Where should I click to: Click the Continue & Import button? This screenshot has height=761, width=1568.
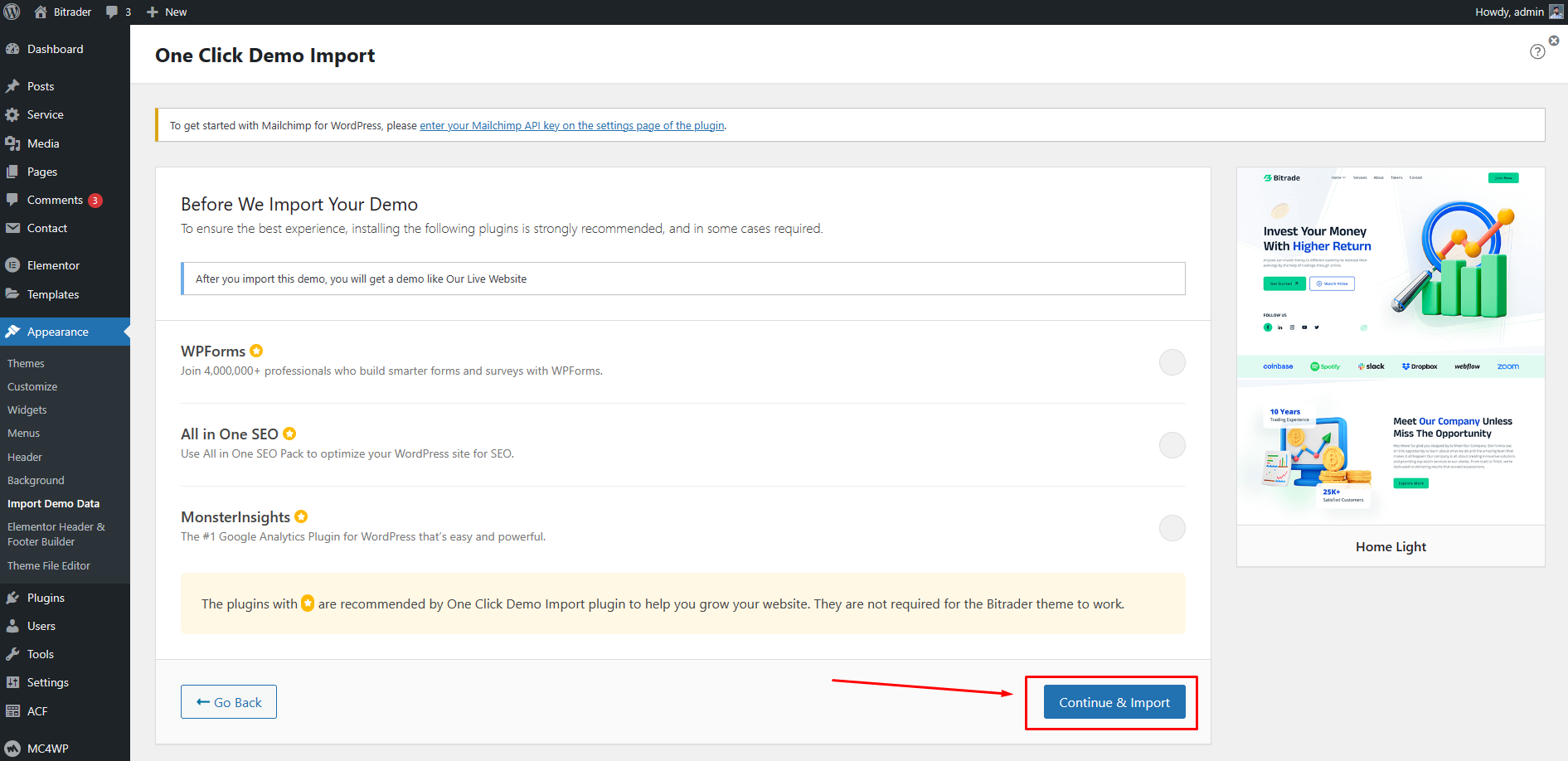tap(1114, 702)
